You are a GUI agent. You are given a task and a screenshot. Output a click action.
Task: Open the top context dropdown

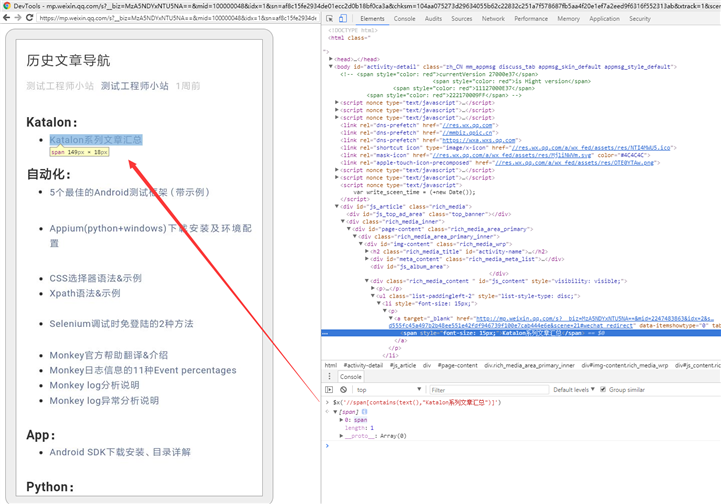click(x=389, y=389)
